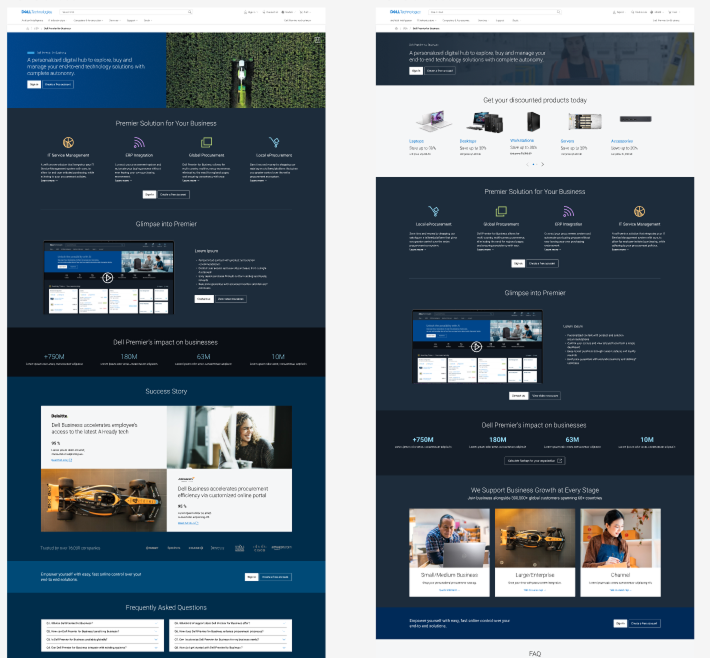The height and width of the screenshot is (658, 710).
Task: Click calculate button under right page impact stats
Action: 534,461
